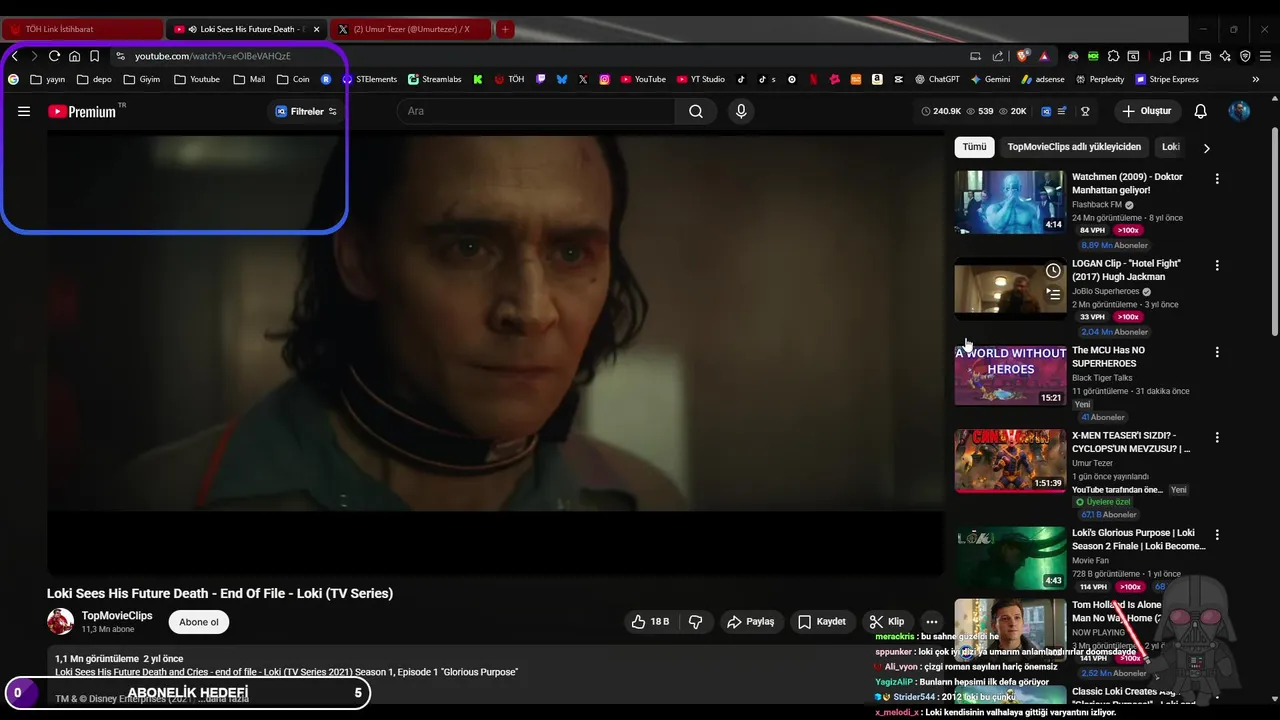This screenshot has width=1280, height=720.
Task: Open options for Loki's Glorious Purpose video
Action: click(1217, 535)
